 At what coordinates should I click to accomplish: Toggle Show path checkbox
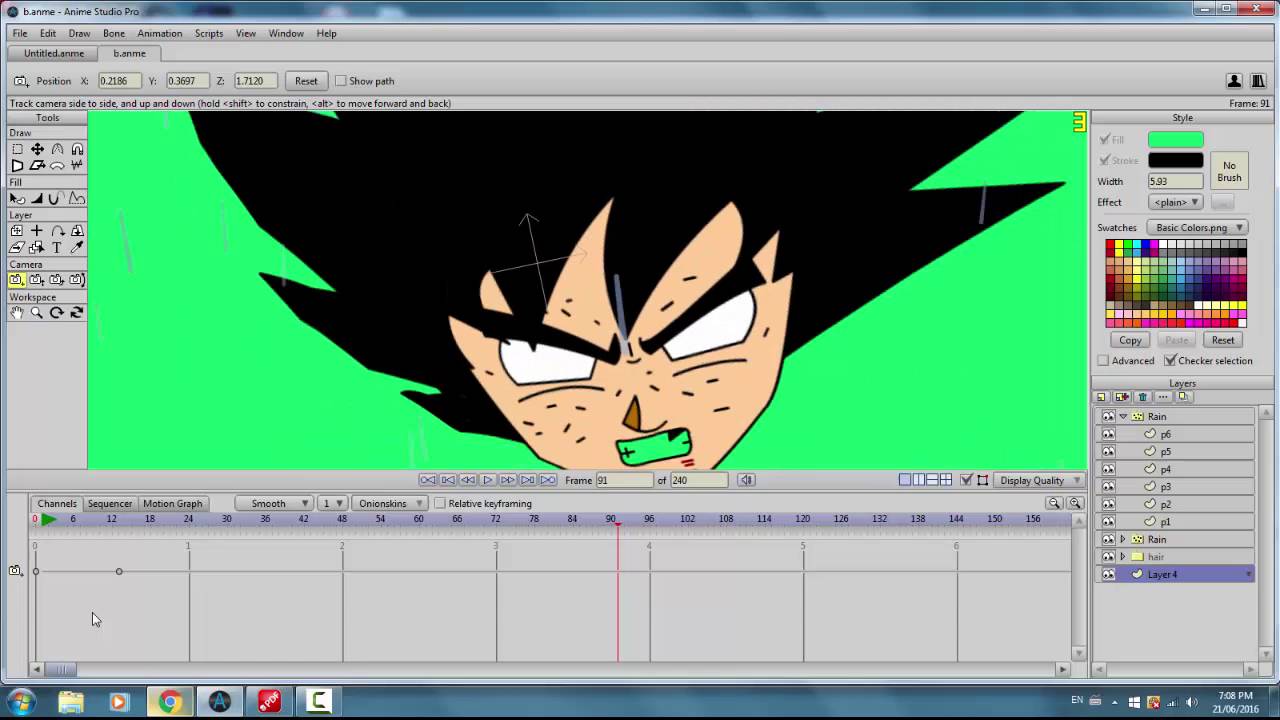(x=341, y=81)
